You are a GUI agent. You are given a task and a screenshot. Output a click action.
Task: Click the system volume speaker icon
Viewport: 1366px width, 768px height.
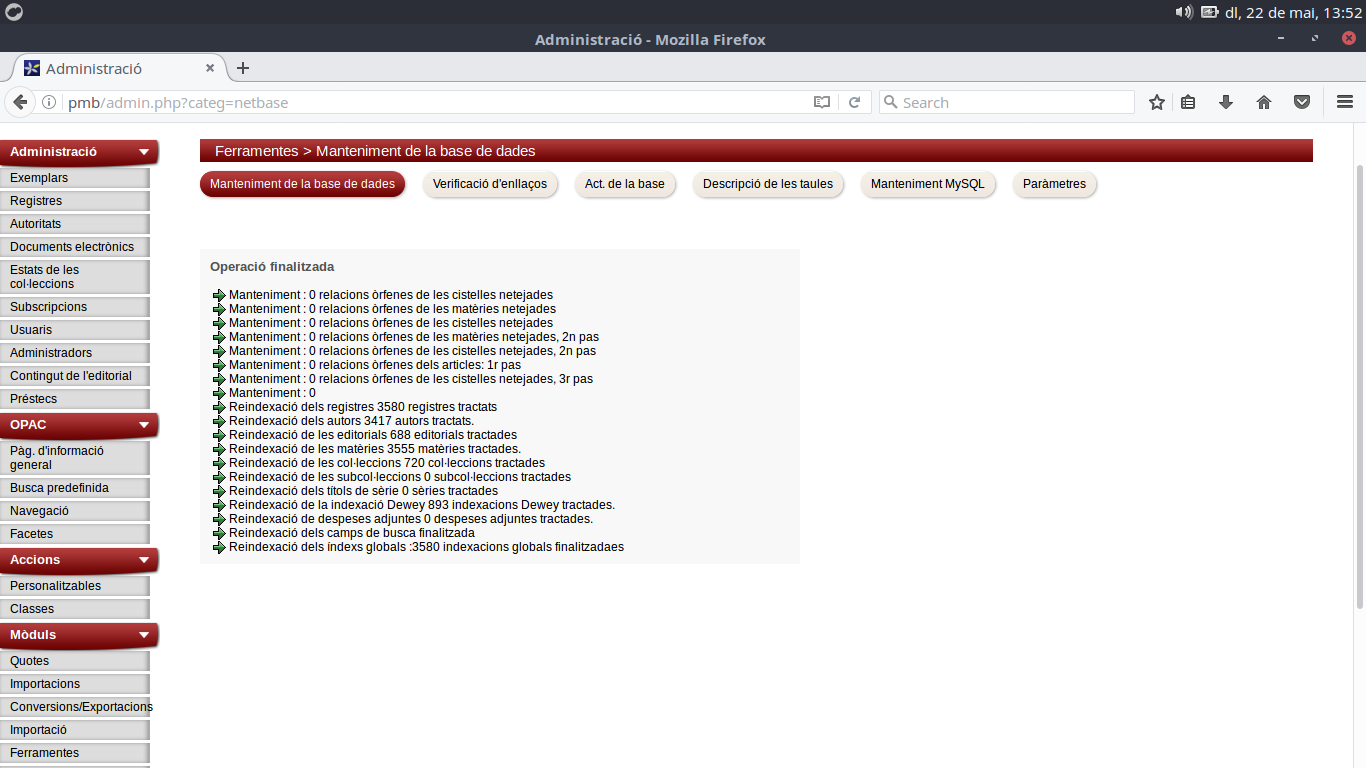click(x=1184, y=12)
